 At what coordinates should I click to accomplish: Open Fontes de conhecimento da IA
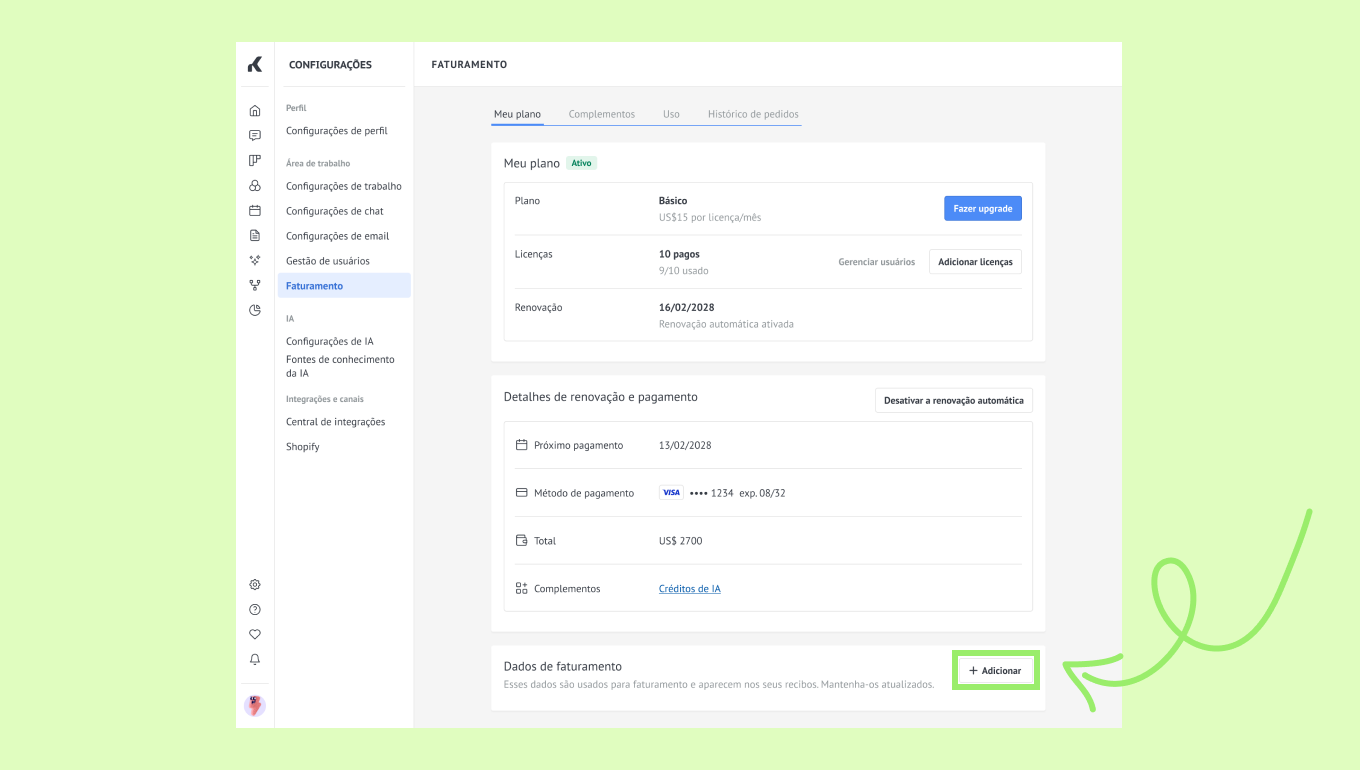340,366
